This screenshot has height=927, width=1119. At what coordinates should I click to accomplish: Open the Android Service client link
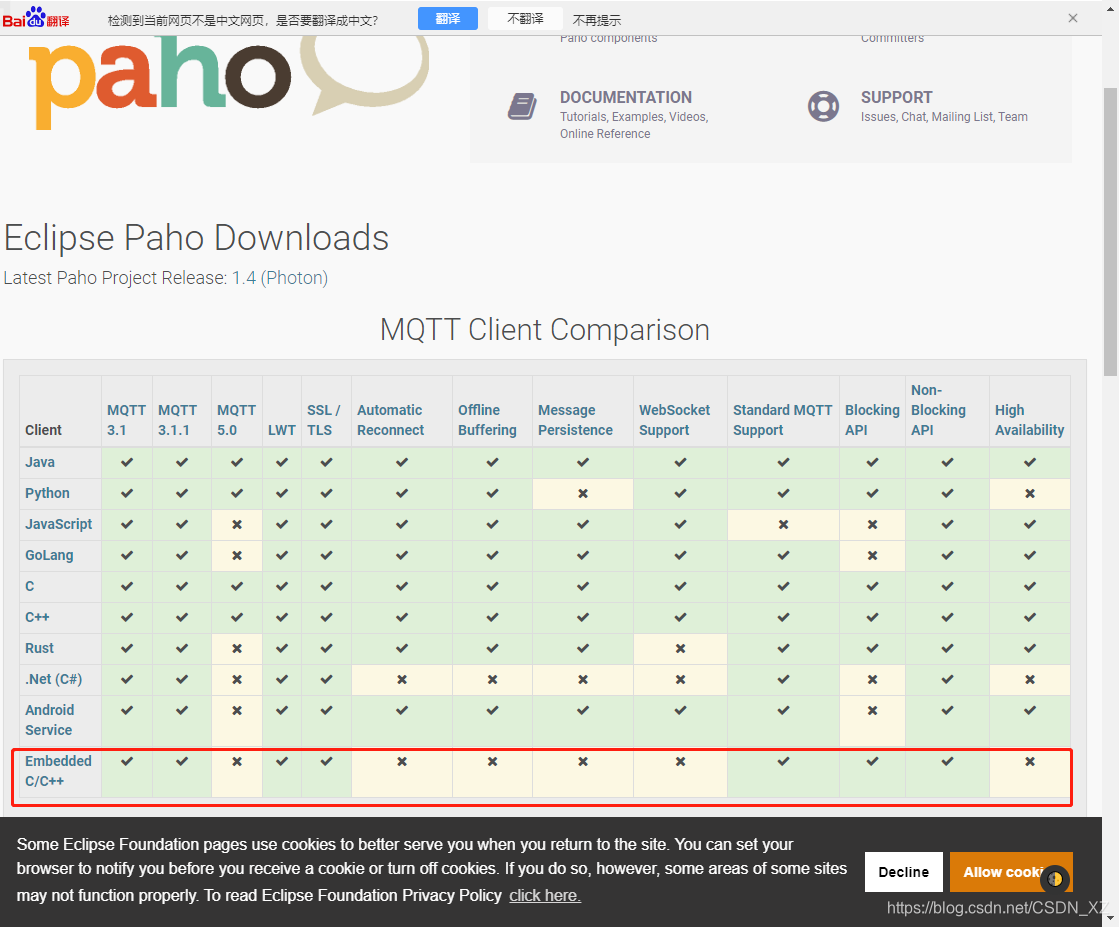click(49, 720)
